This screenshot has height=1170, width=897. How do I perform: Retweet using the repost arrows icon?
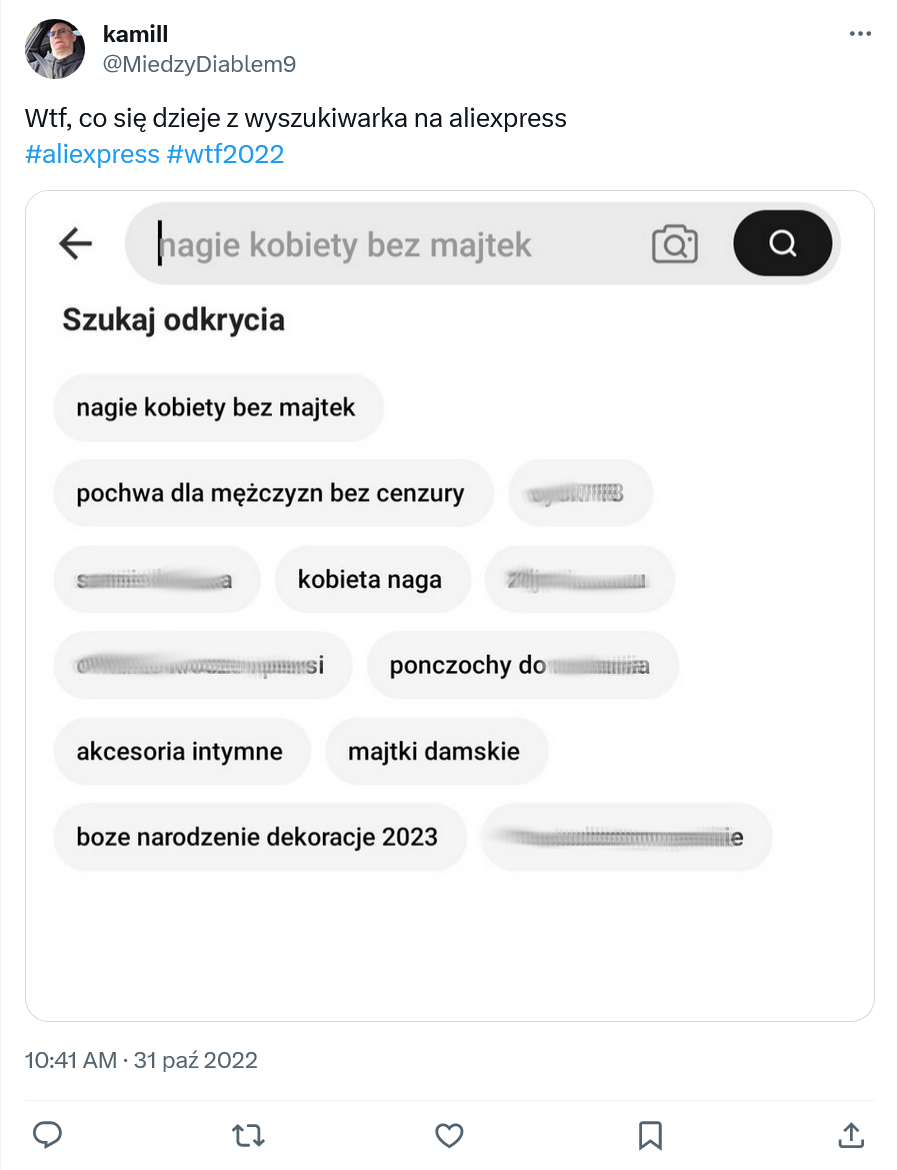pos(249,1135)
